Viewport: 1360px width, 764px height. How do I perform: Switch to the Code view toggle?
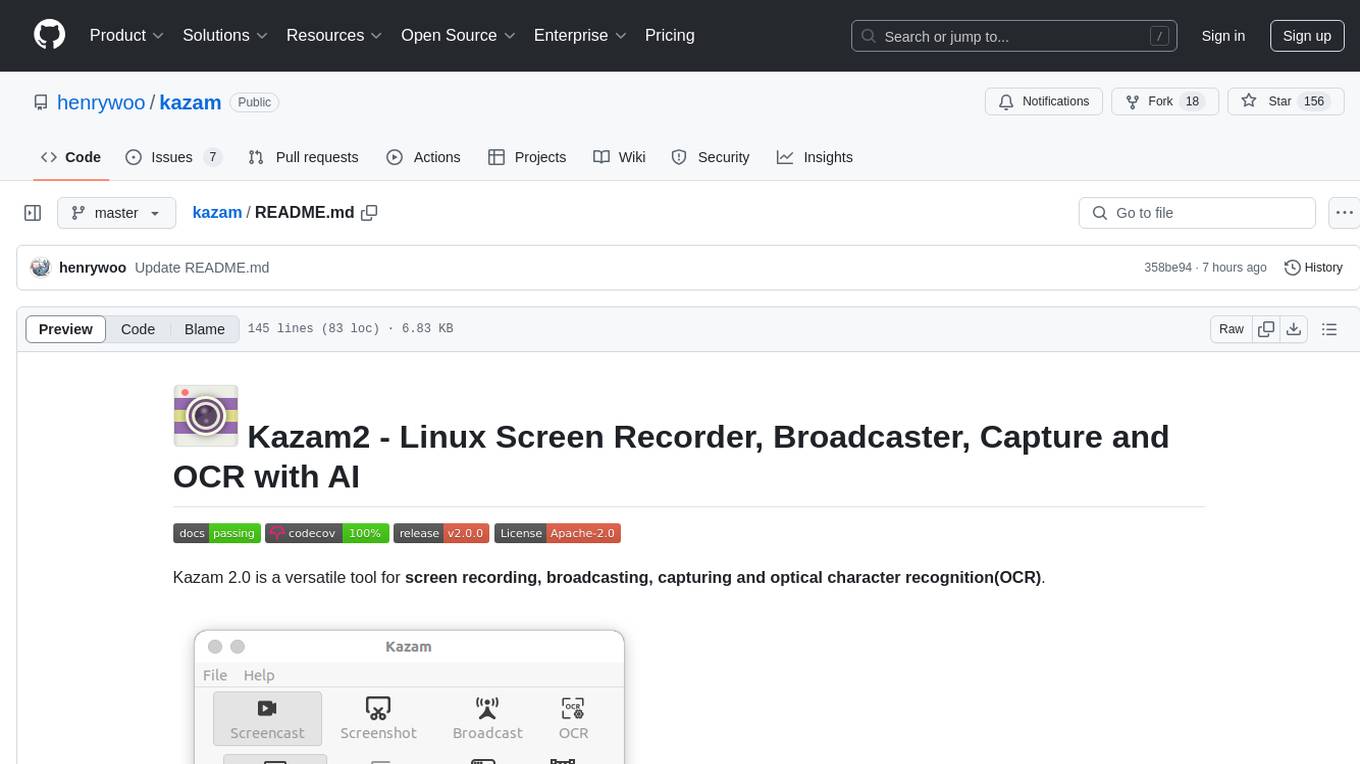(x=138, y=329)
